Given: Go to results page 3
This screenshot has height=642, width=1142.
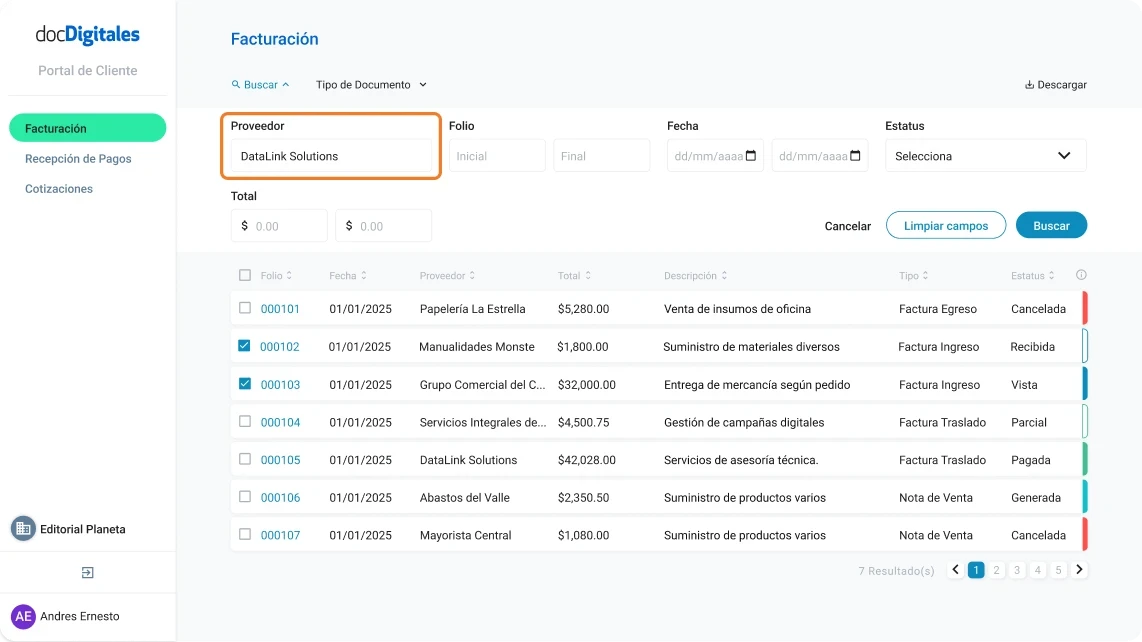Looking at the screenshot, I should click(1017, 569).
